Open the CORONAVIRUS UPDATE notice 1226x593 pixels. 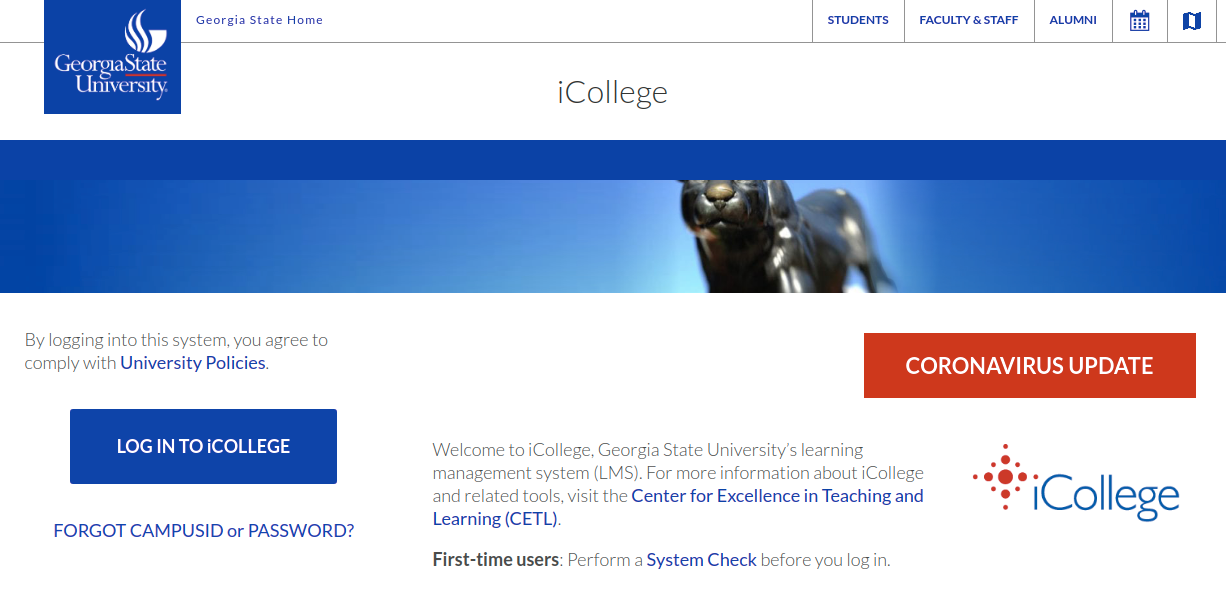pyautogui.click(x=1029, y=365)
